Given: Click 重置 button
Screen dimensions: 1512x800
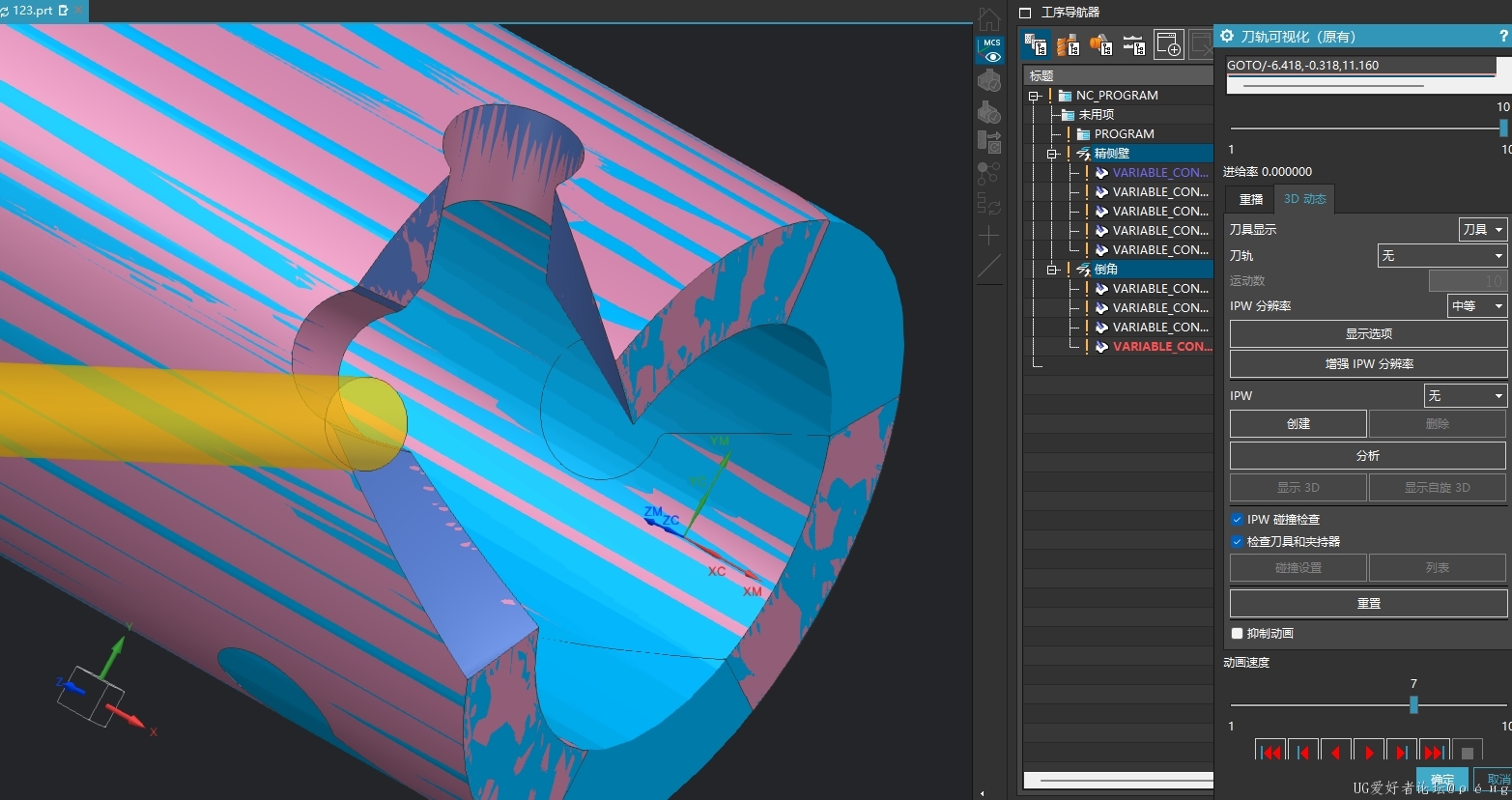Looking at the screenshot, I should [x=1368, y=603].
